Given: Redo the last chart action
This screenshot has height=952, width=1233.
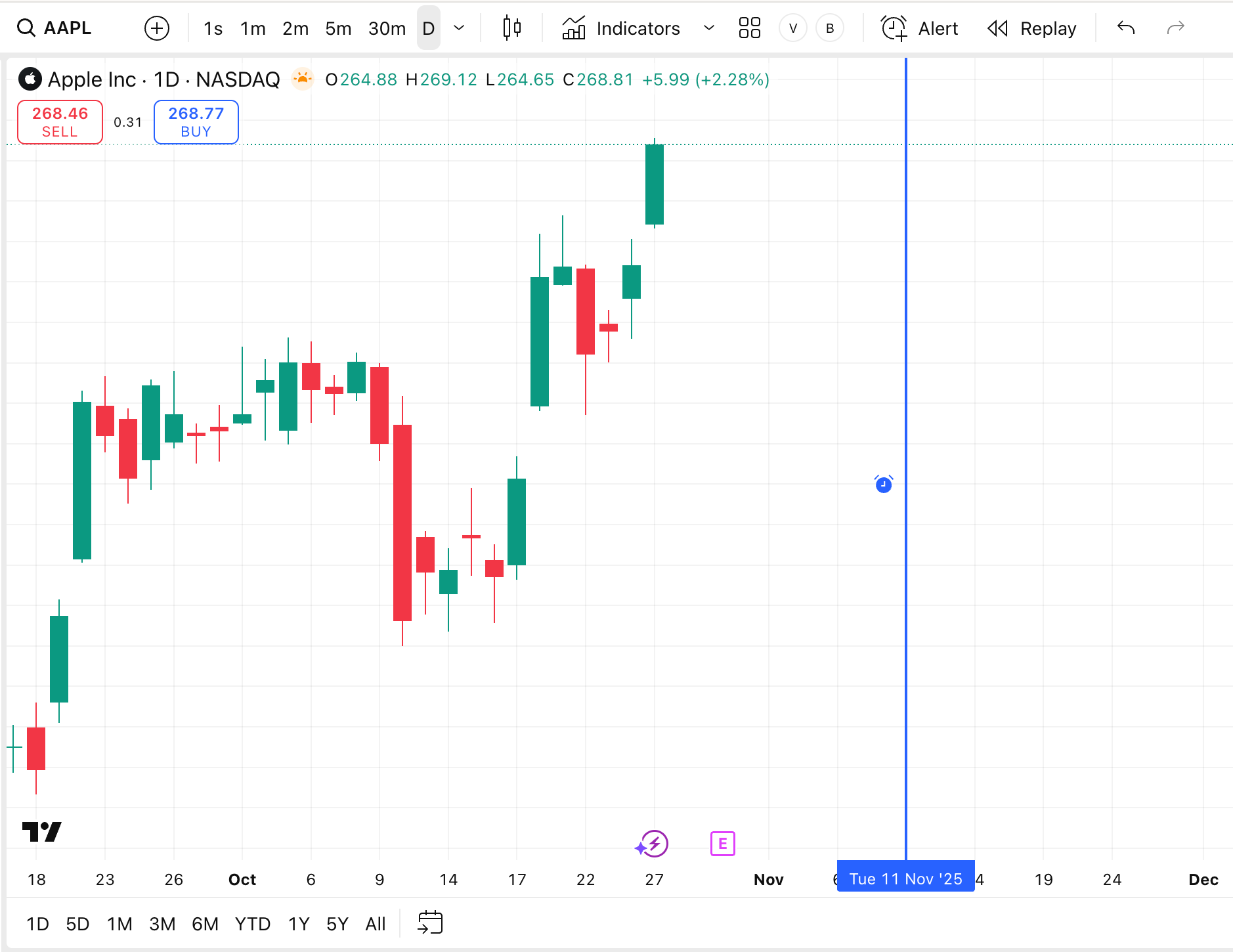Looking at the screenshot, I should (x=1175, y=28).
